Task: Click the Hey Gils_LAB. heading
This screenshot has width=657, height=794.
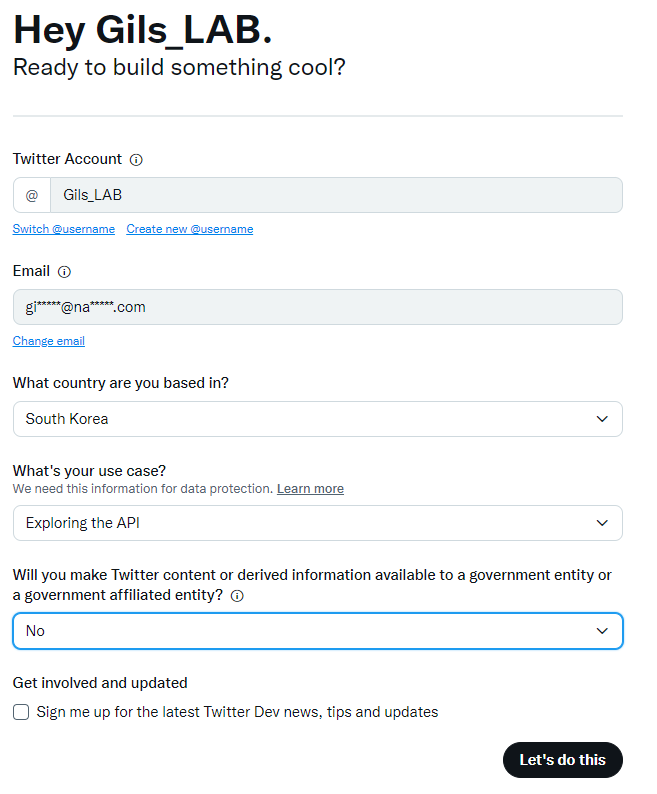Action: [x=143, y=31]
